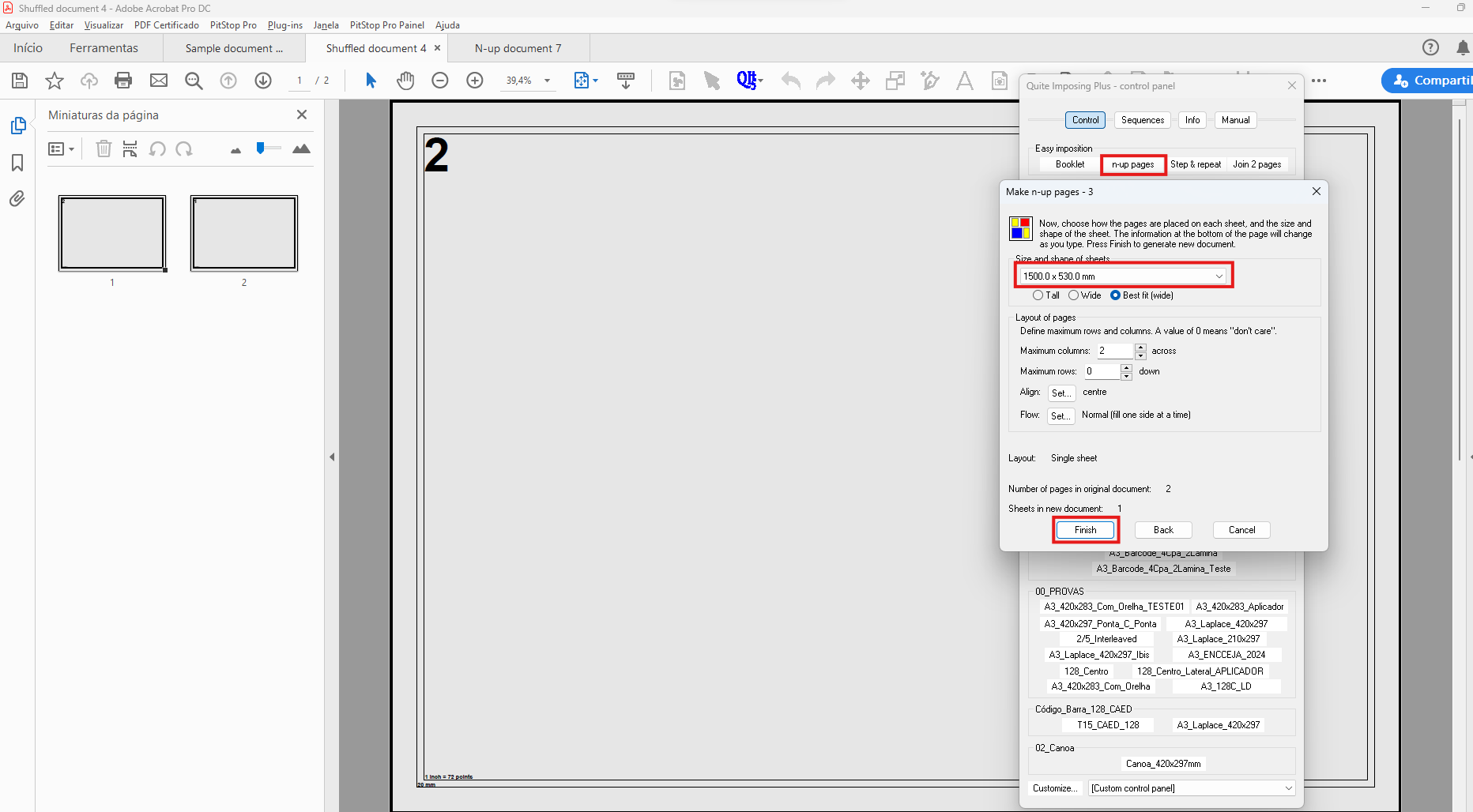Click the cloud upload icon
The width and height of the screenshot is (1473, 812).
click(89, 81)
